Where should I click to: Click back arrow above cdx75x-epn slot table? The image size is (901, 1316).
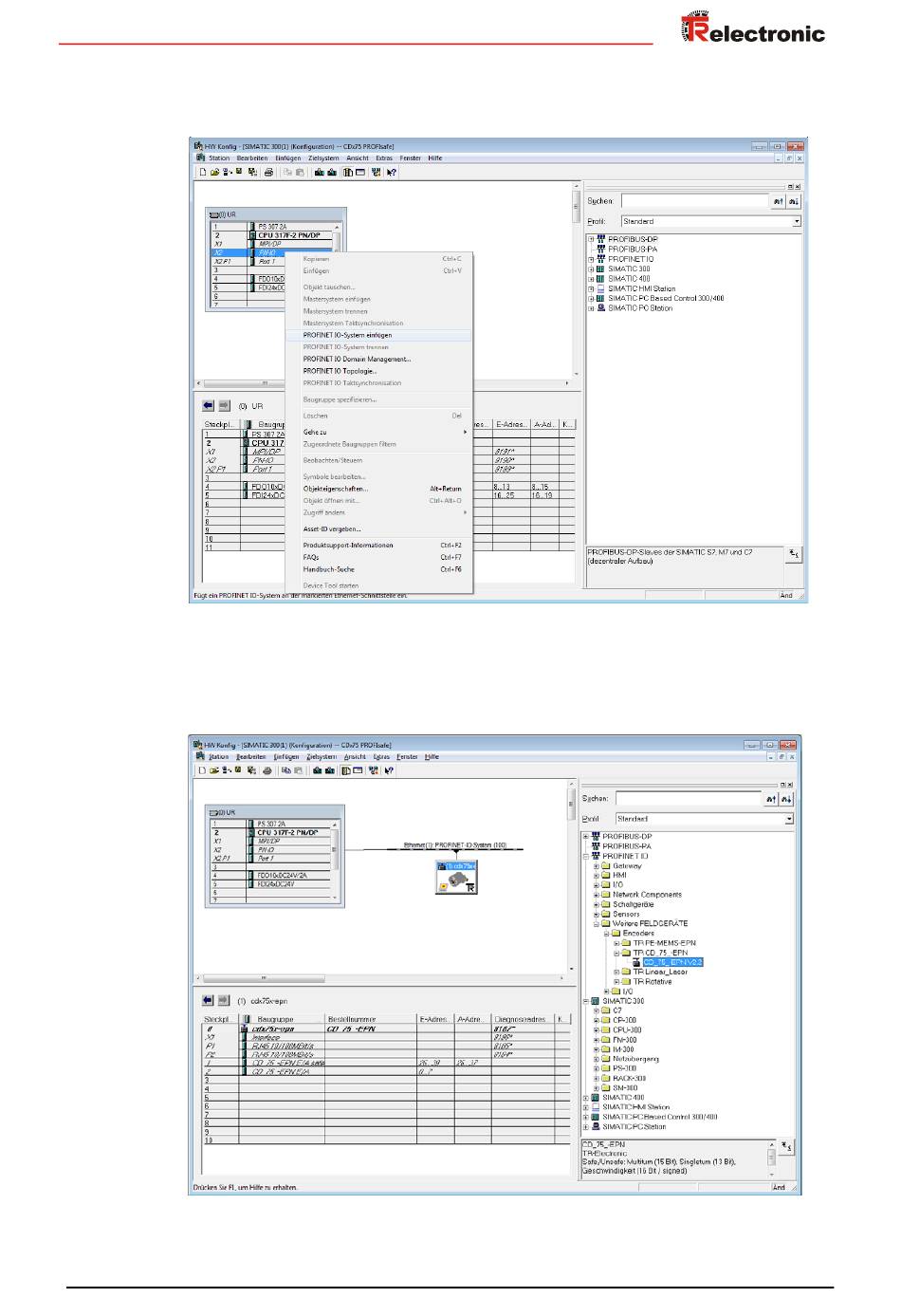click(208, 1000)
